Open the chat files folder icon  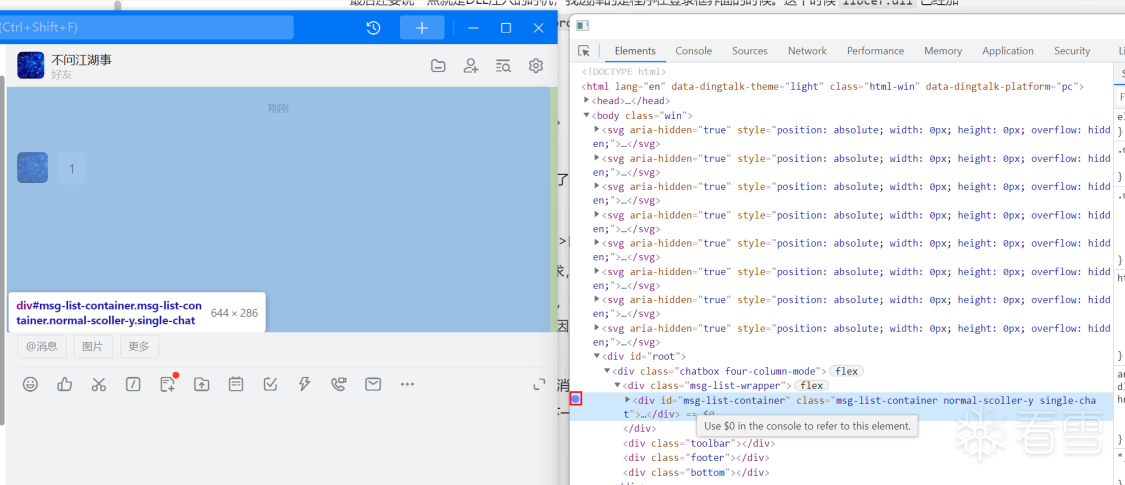pos(438,66)
